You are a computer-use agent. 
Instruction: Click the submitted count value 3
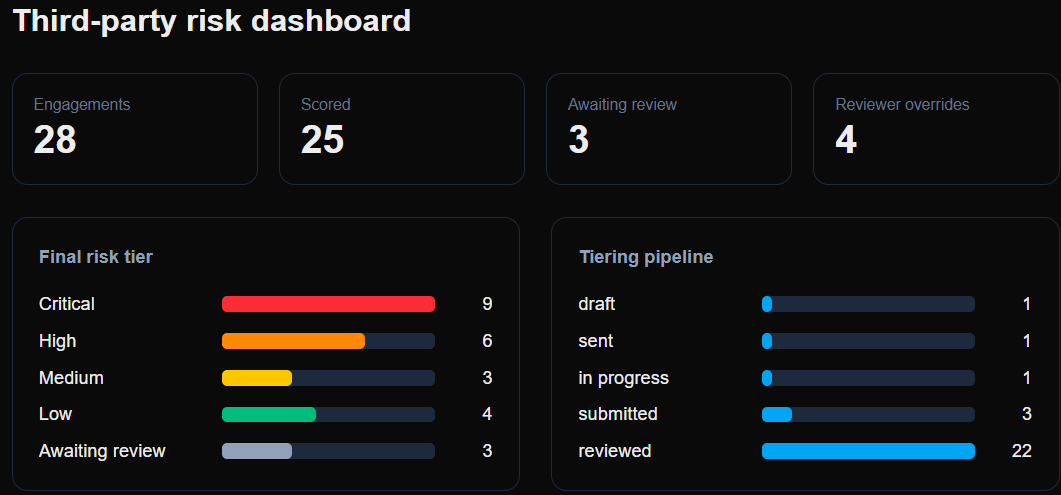1026,414
